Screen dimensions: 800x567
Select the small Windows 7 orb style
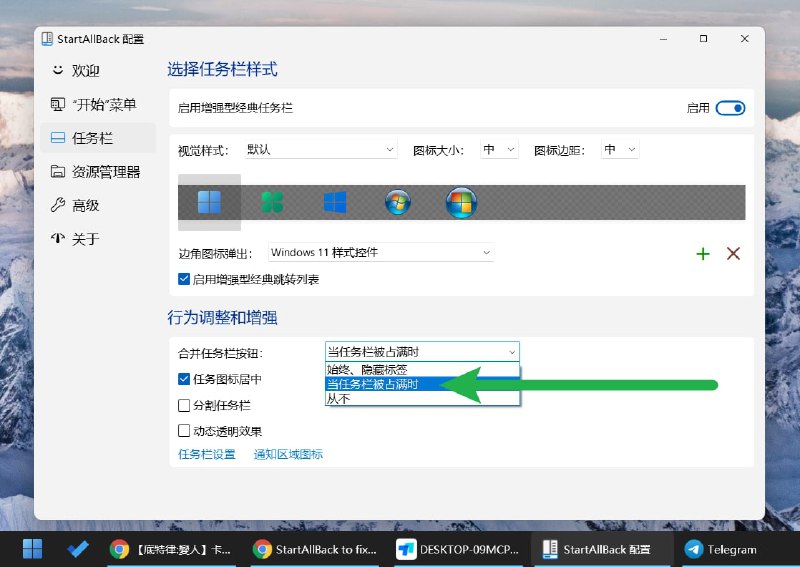click(398, 202)
